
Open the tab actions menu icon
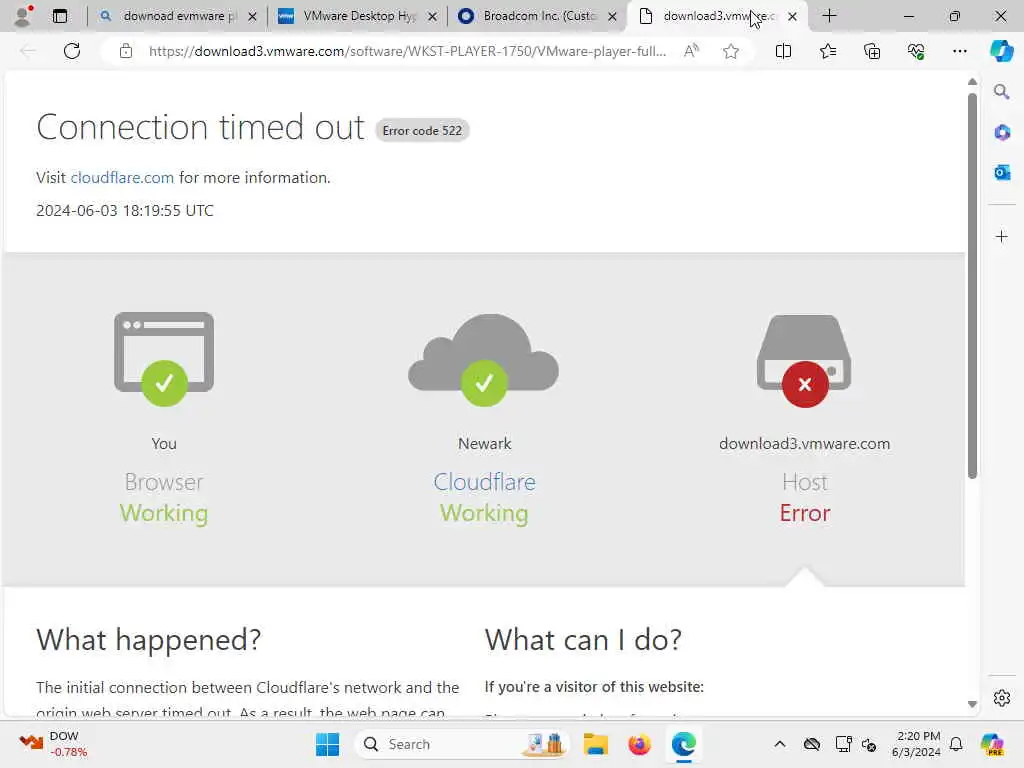[x=60, y=16]
